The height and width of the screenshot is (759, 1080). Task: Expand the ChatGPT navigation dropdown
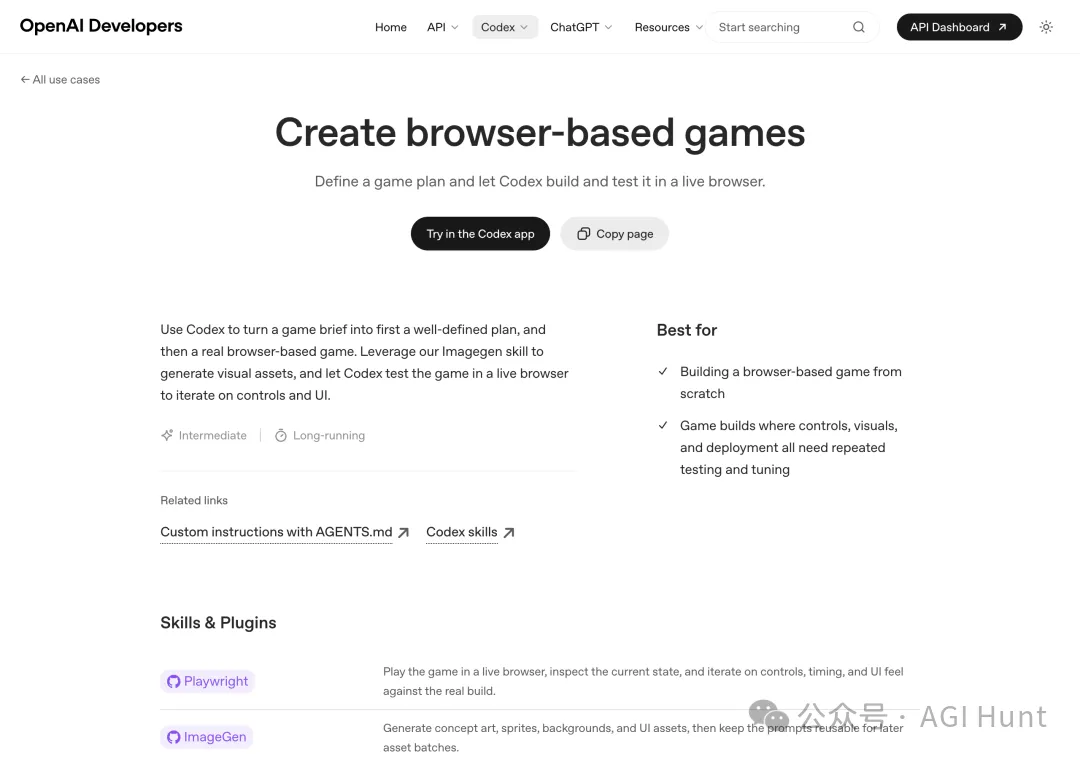pyautogui.click(x=581, y=27)
